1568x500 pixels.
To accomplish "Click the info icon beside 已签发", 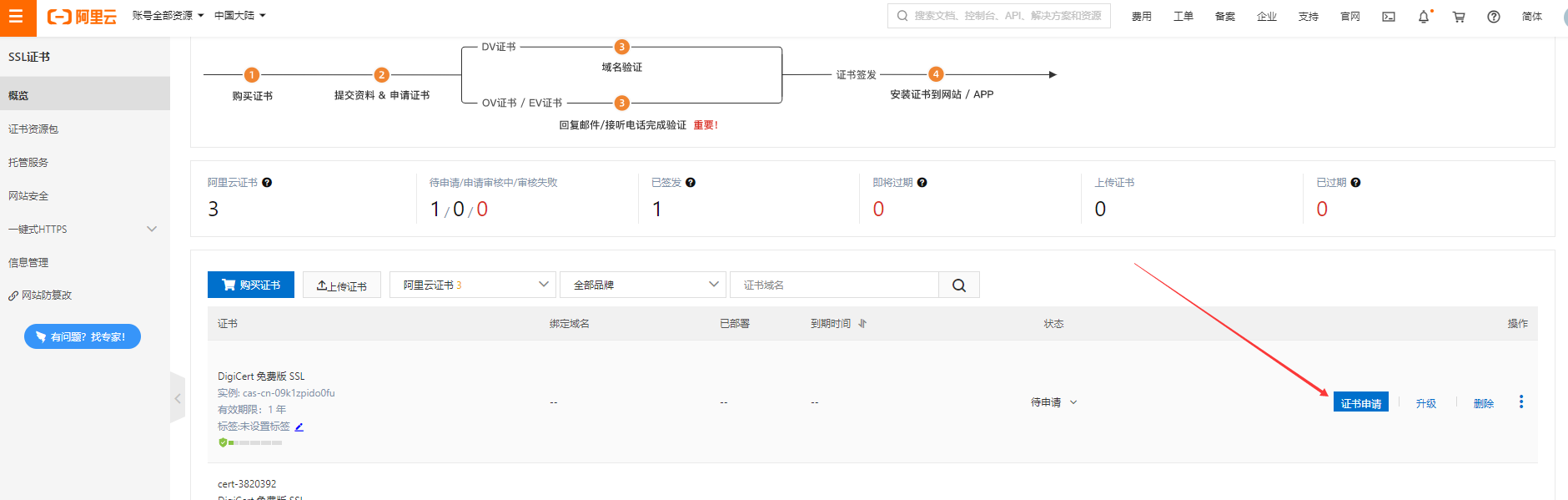I will (x=691, y=183).
